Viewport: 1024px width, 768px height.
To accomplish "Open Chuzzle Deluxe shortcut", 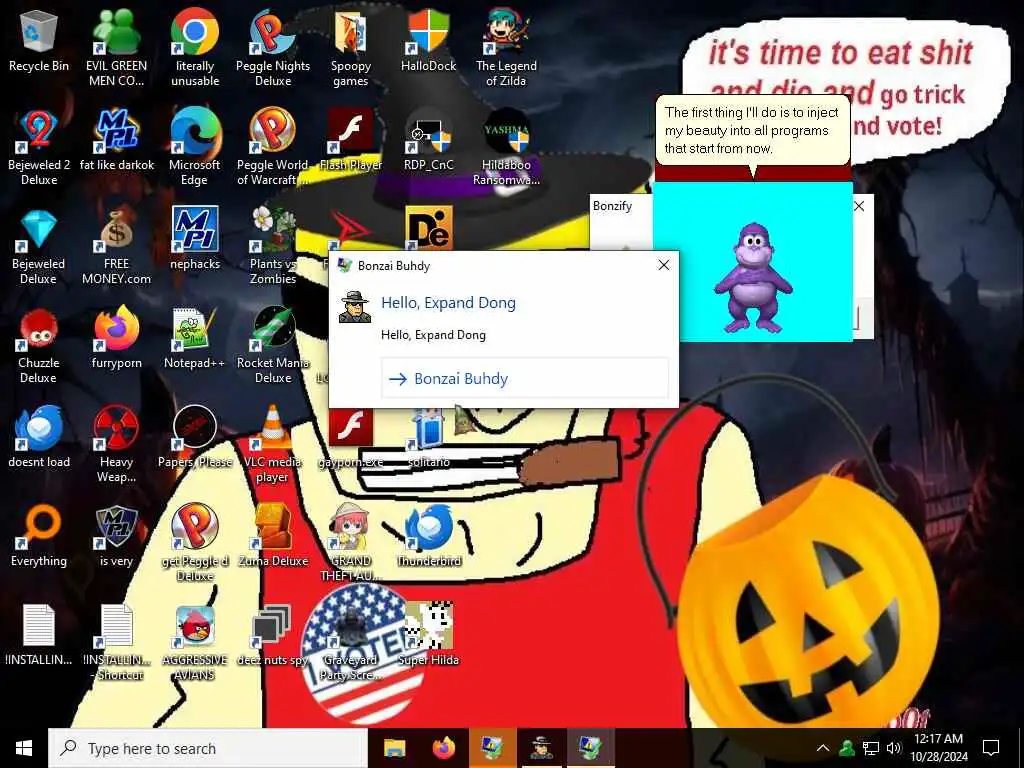I will [39, 345].
